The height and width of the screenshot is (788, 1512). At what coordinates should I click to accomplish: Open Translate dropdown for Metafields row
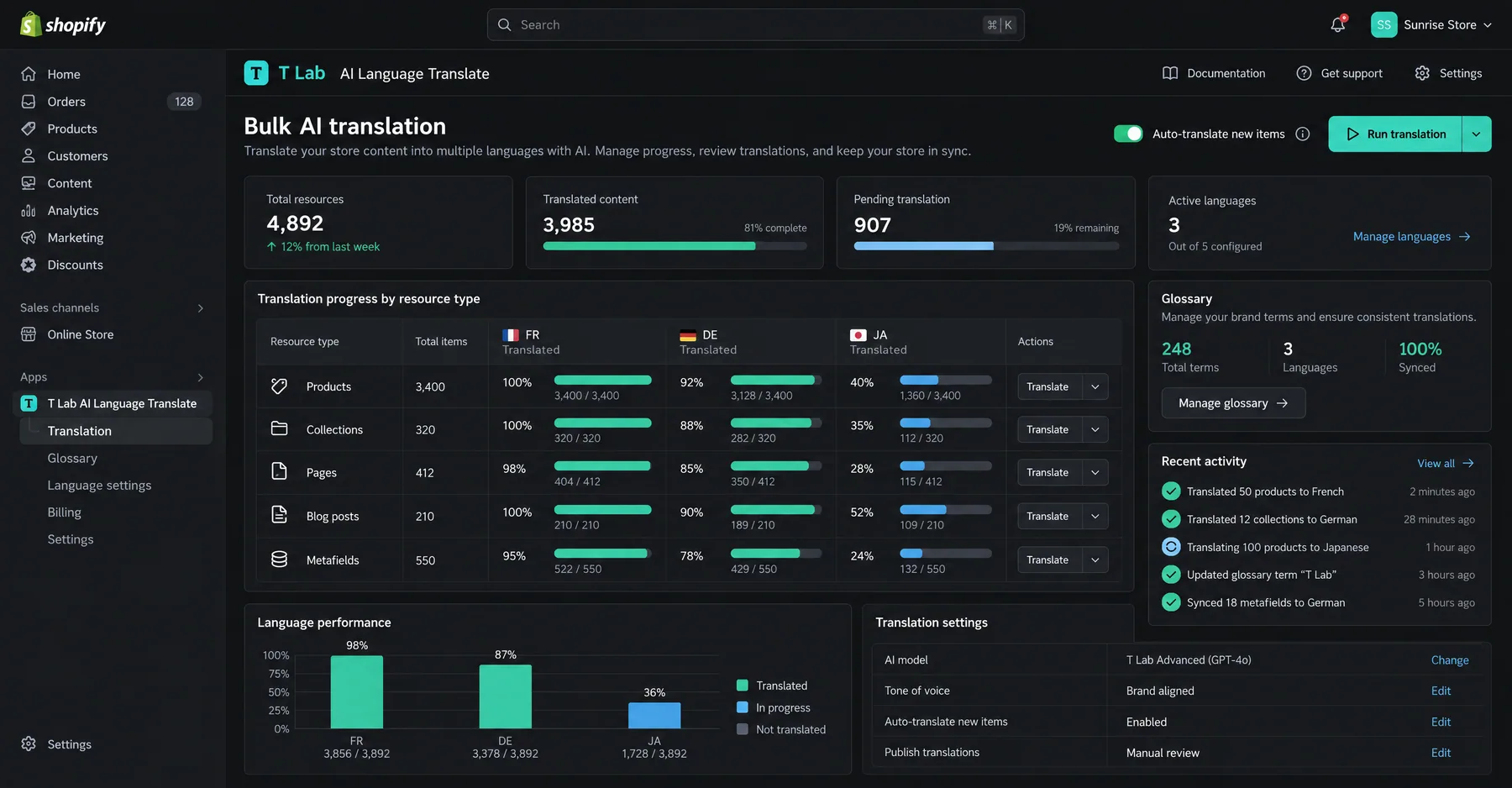[x=1095, y=559]
